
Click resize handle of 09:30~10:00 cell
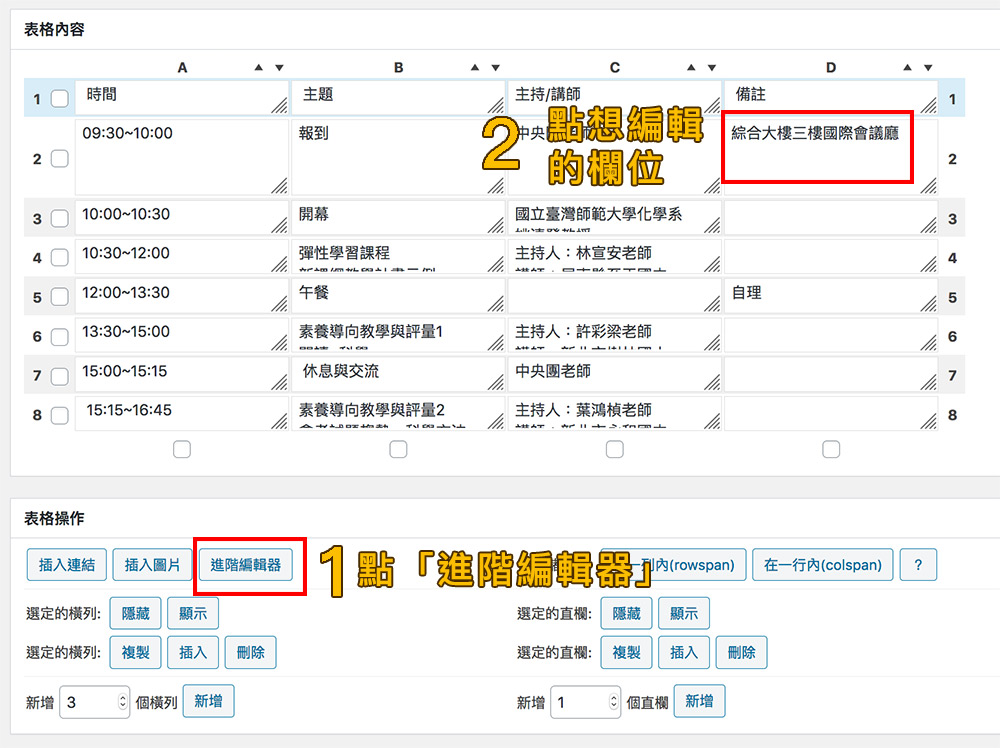click(x=279, y=185)
